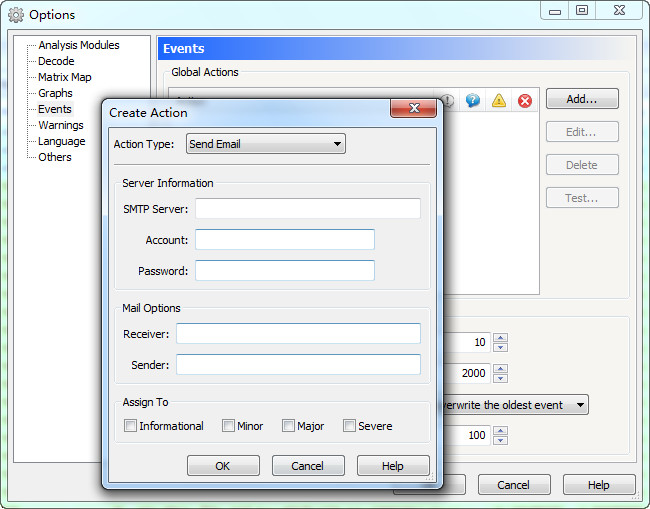Viewport: 650px width, 509px height.
Task: Open the Action Type dropdown
Action: (266, 144)
